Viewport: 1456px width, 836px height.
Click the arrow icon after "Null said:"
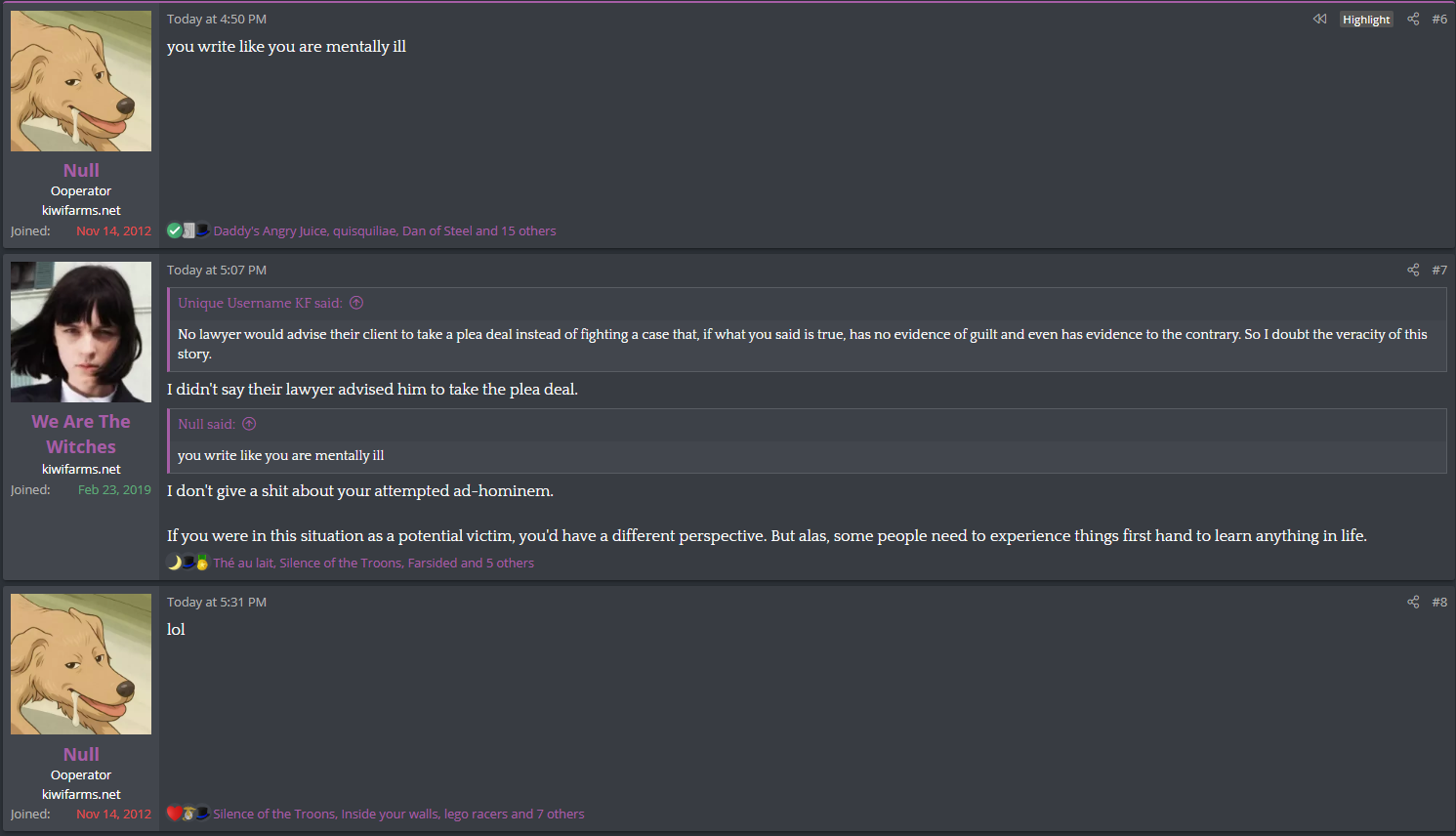click(249, 424)
